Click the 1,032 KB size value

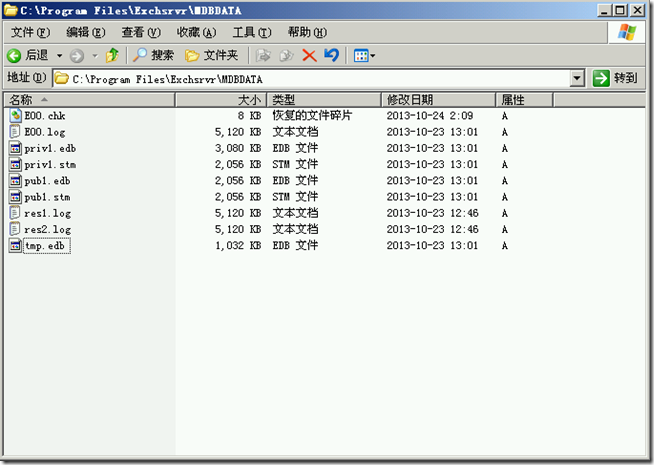coord(238,246)
